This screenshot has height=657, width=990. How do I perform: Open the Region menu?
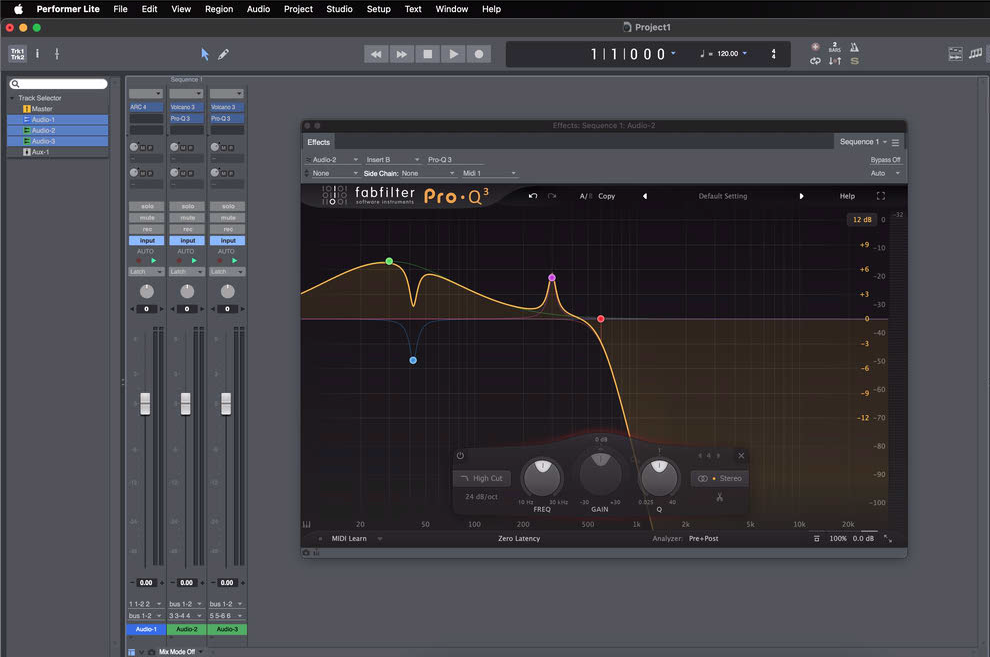pyautogui.click(x=218, y=9)
